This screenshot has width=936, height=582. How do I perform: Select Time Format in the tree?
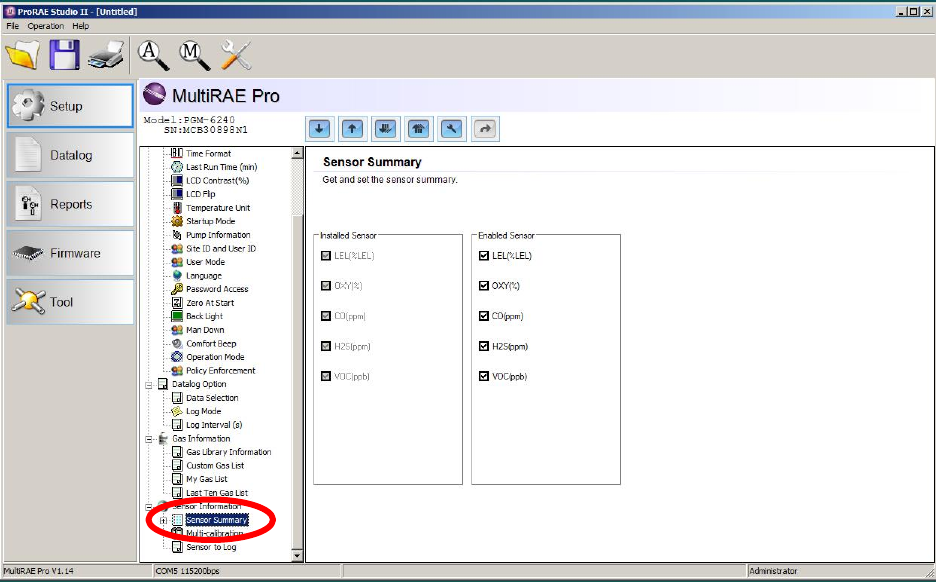[208, 153]
